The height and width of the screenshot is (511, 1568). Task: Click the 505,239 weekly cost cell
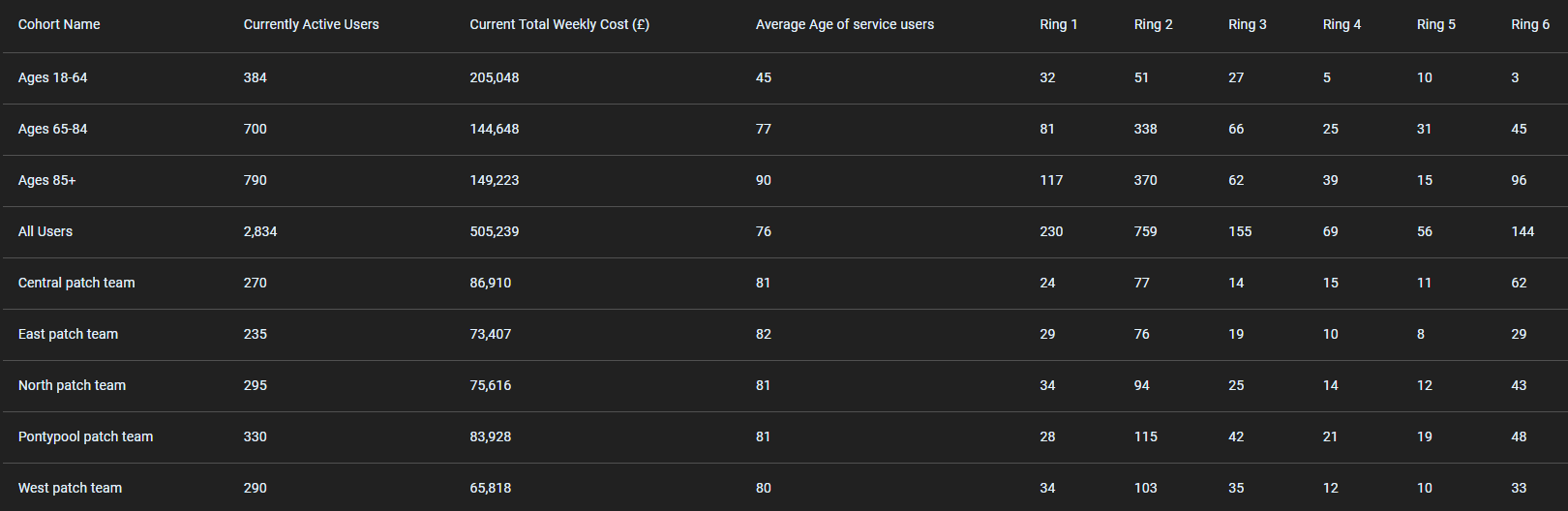point(495,231)
